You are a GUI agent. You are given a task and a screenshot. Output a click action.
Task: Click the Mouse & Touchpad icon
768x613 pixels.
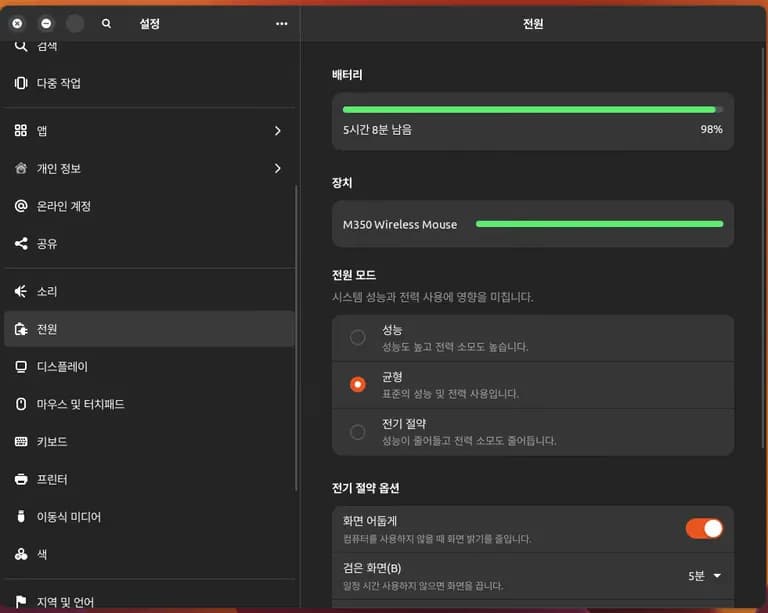[21, 404]
